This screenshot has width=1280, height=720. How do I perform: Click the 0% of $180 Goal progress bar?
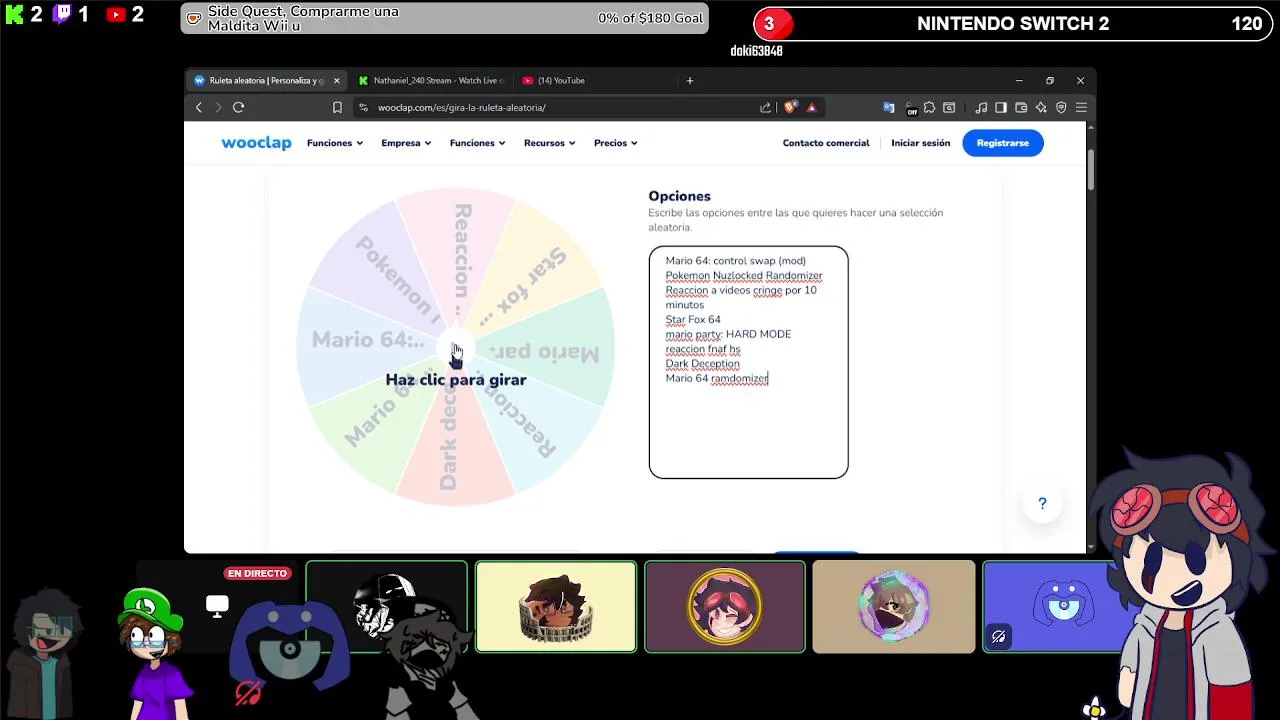[x=444, y=18]
